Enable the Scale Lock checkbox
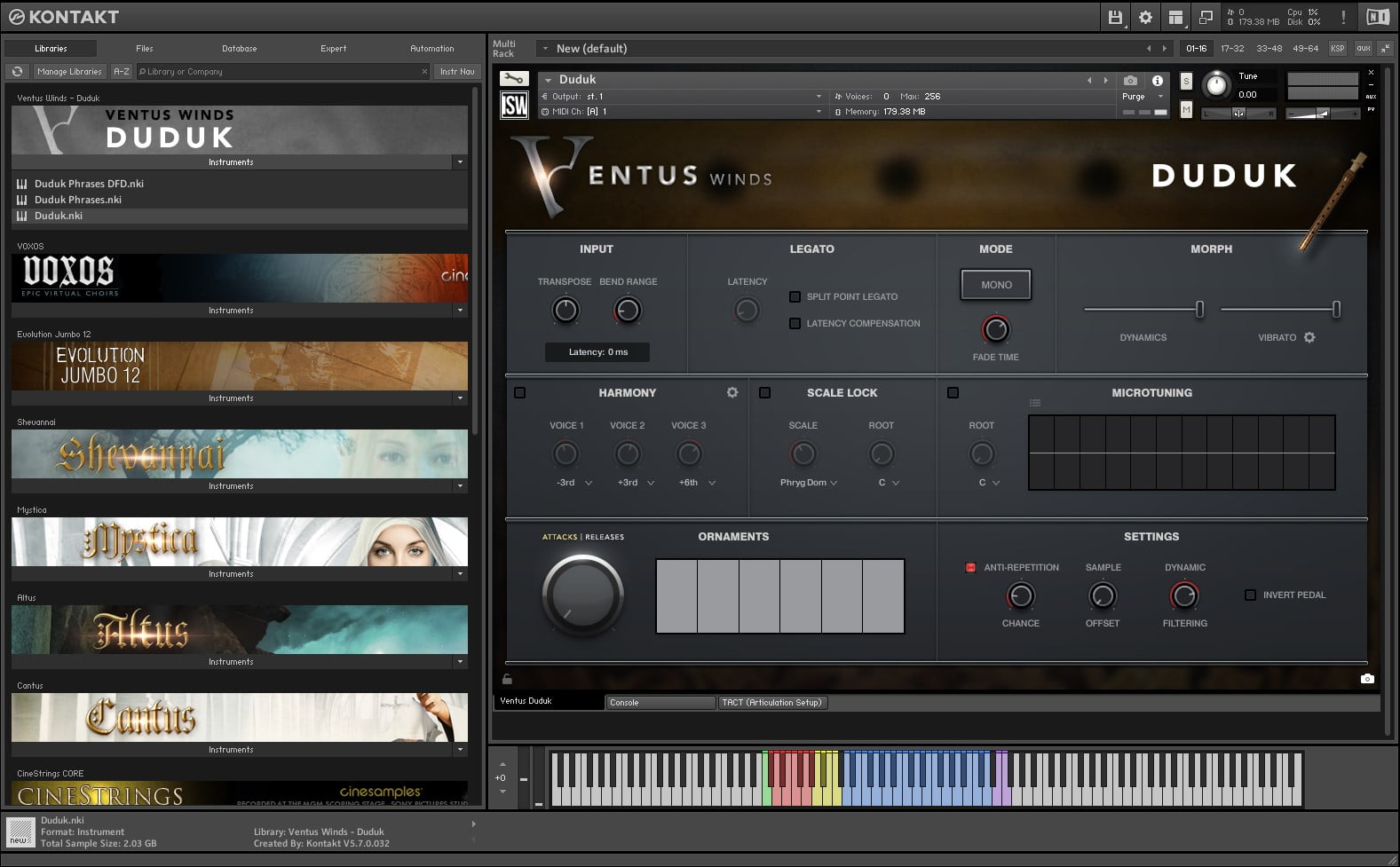 click(x=764, y=392)
